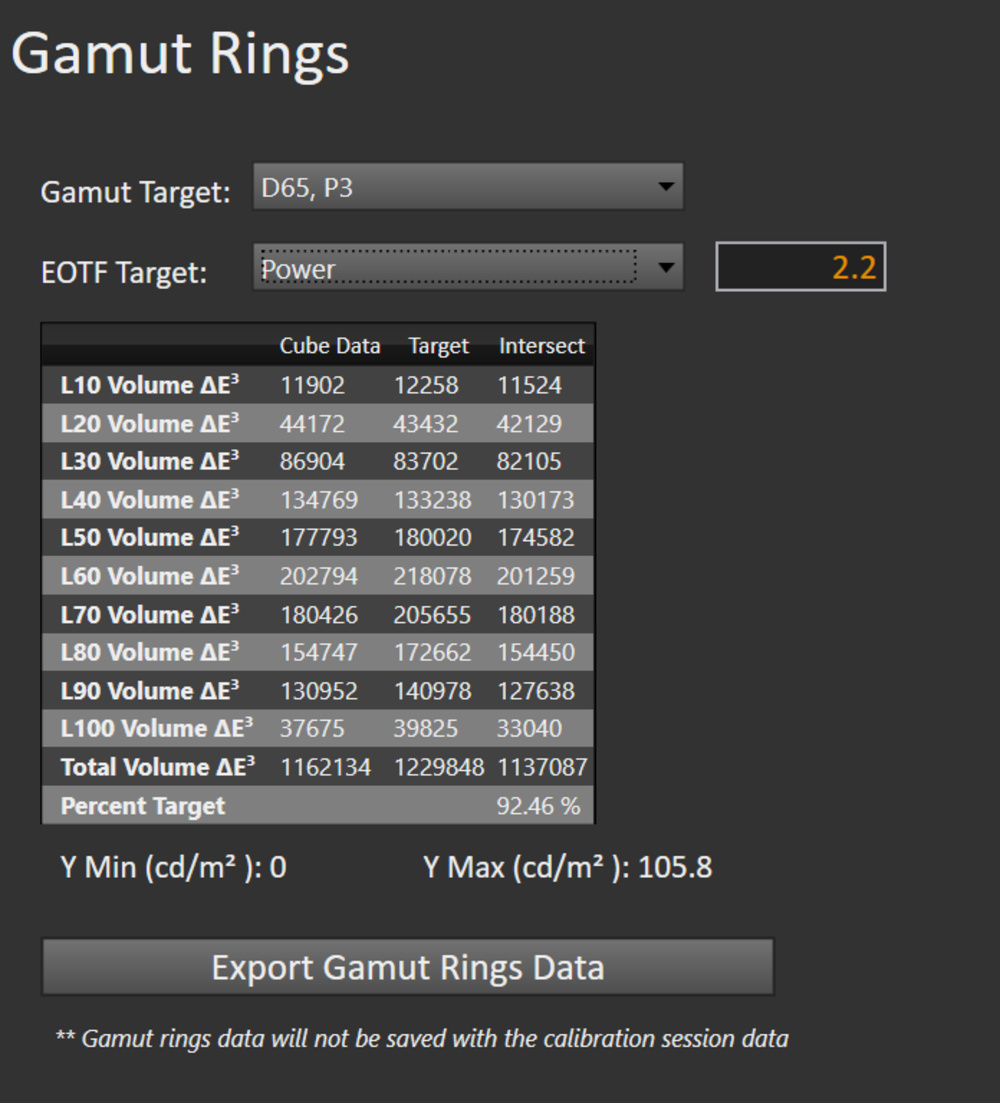Click the Intersect column header
This screenshot has width=1000, height=1103.
541,346
